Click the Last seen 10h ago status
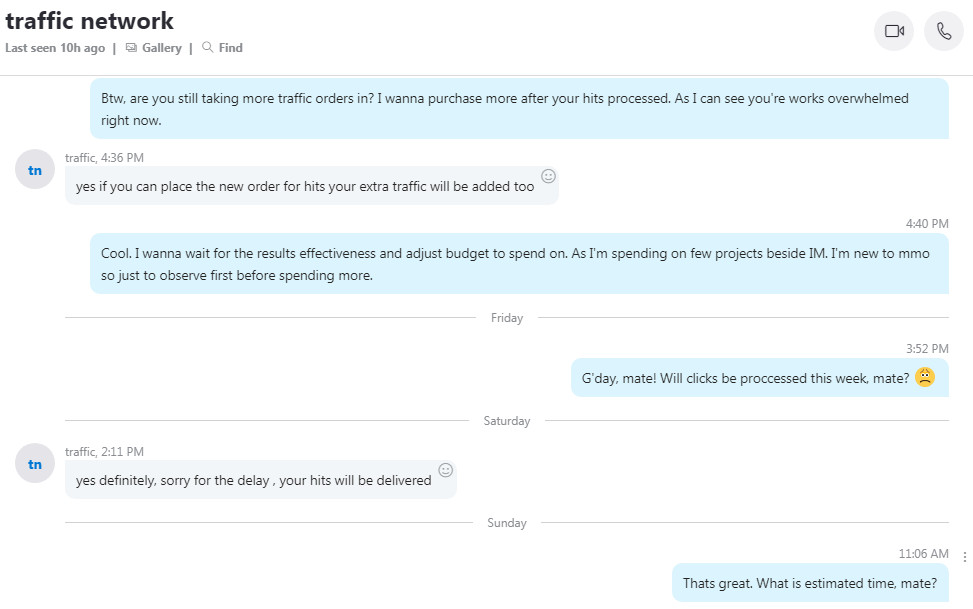This screenshot has height=609, width=973. (x=55, y=48)
